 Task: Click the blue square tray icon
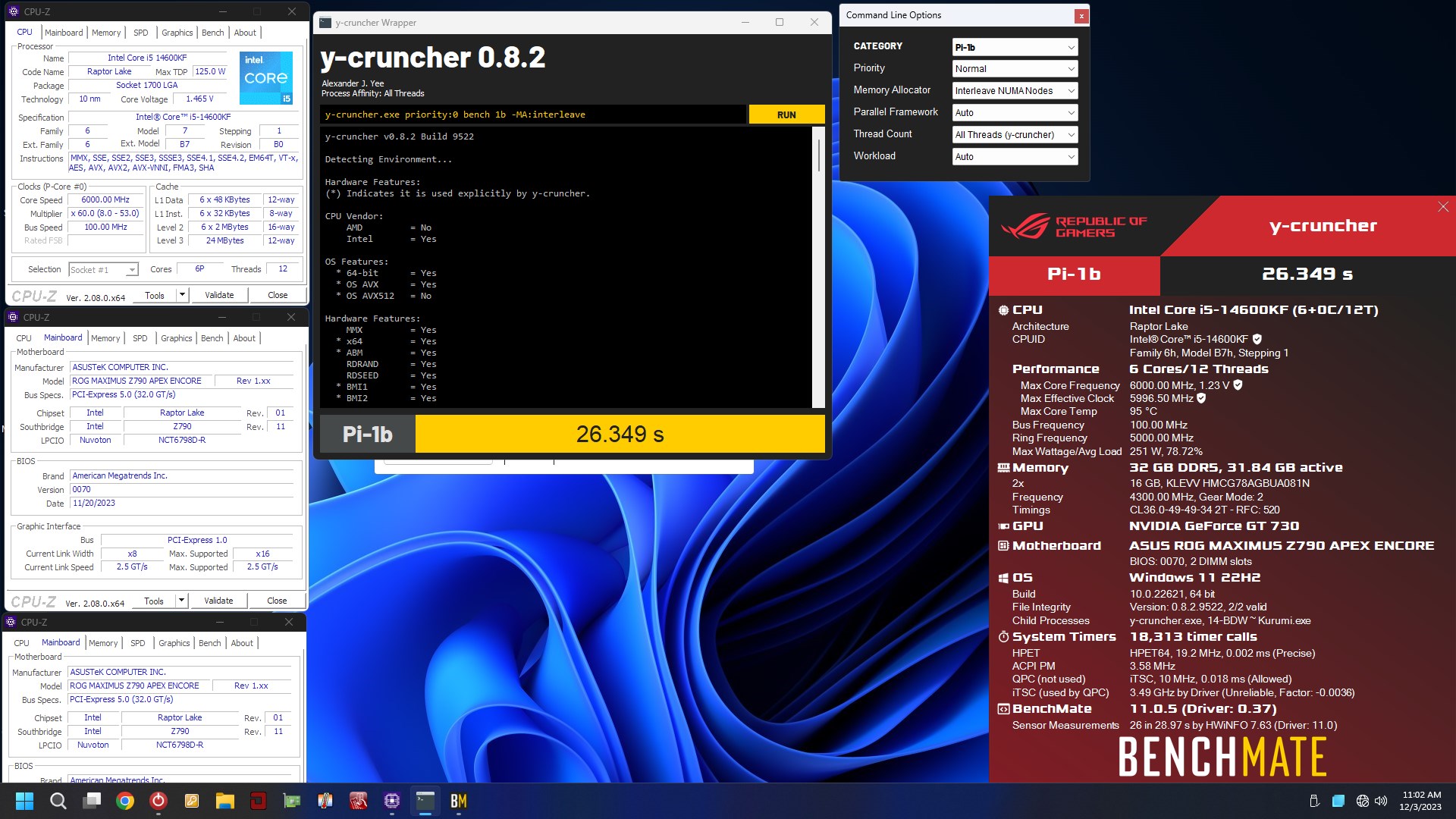click(x=1338, y=801)
